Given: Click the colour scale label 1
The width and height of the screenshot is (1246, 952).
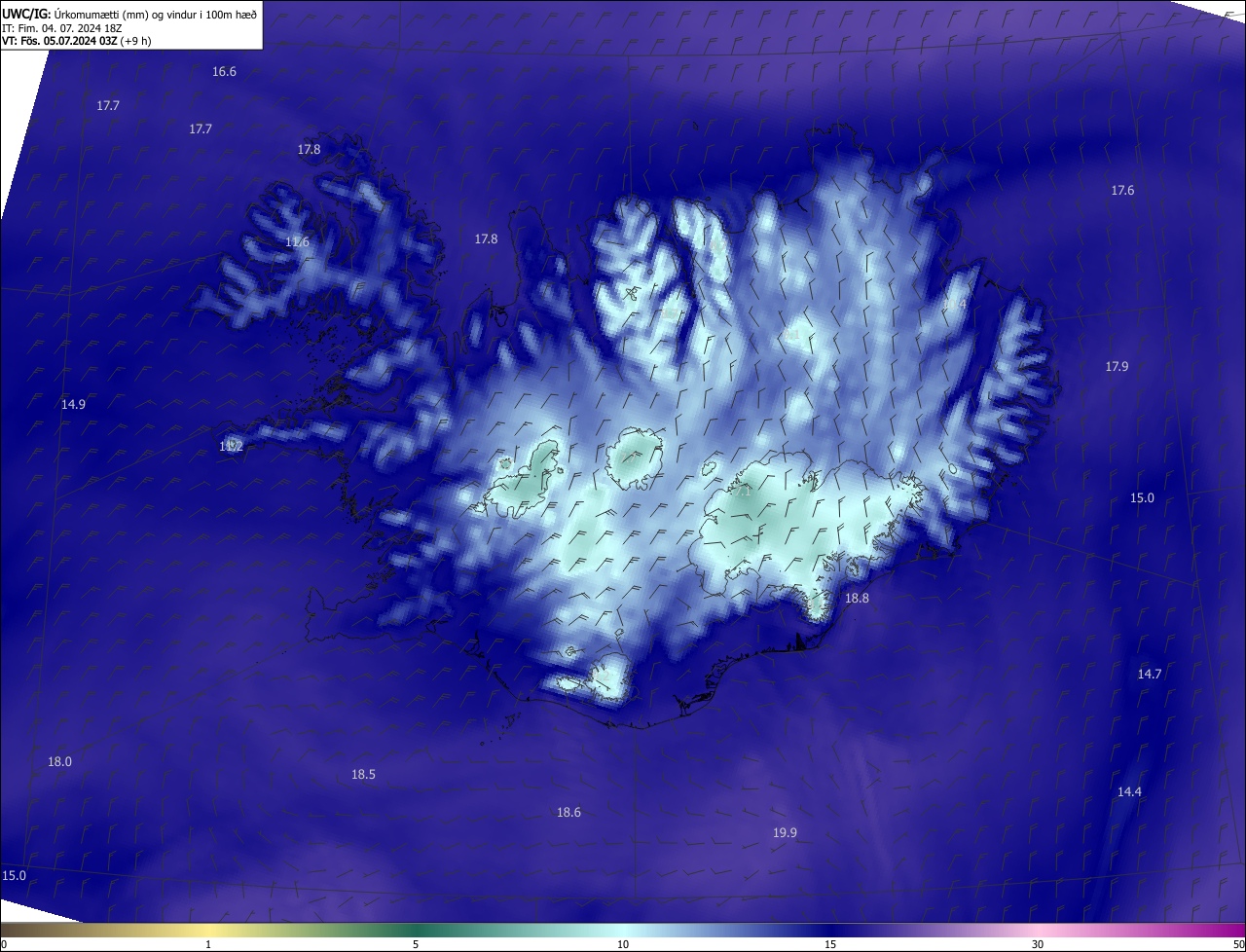Looking at the screenshot, I should 208,944.
